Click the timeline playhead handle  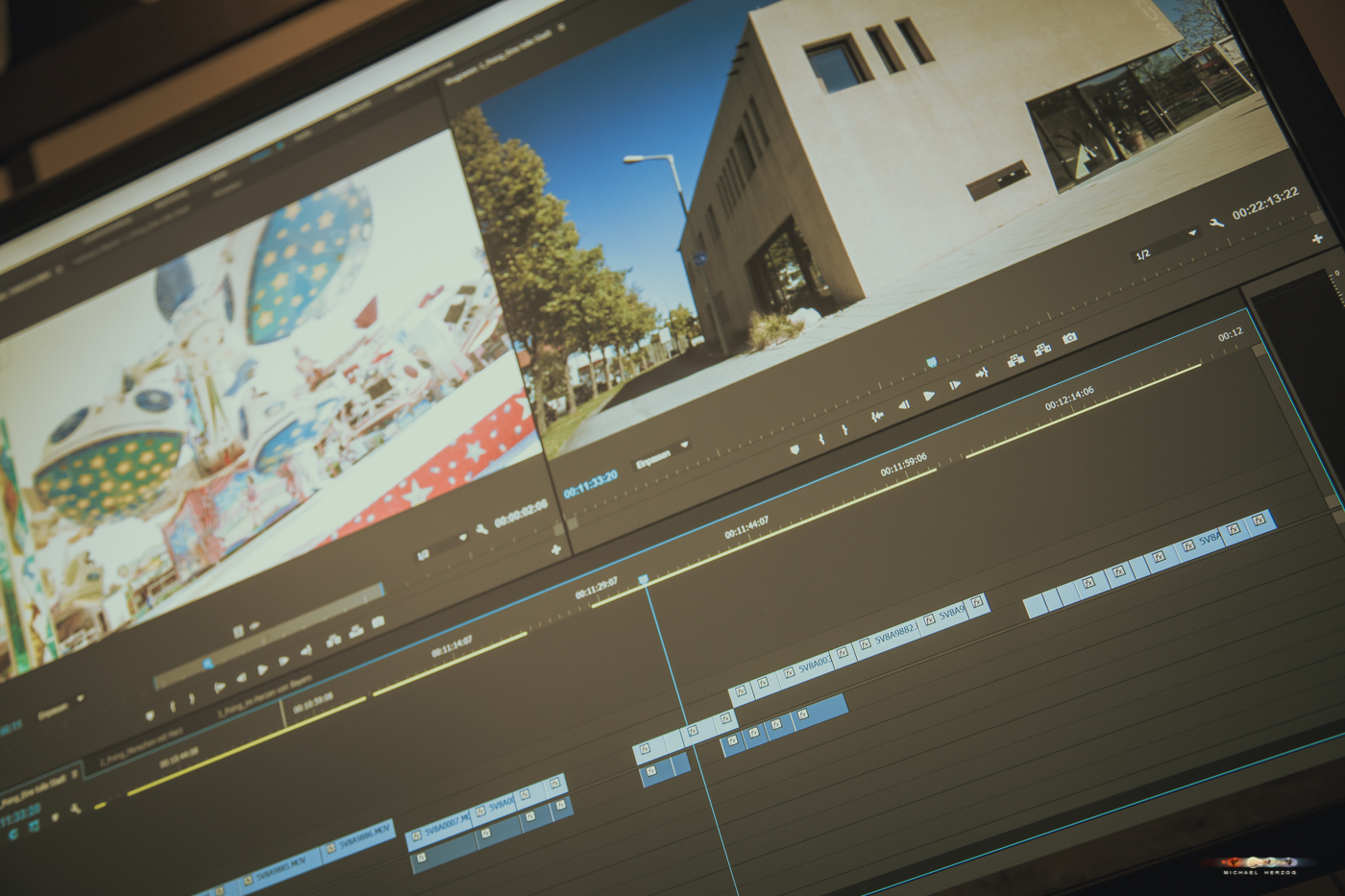pyautogui.click(x=644, y=579)
